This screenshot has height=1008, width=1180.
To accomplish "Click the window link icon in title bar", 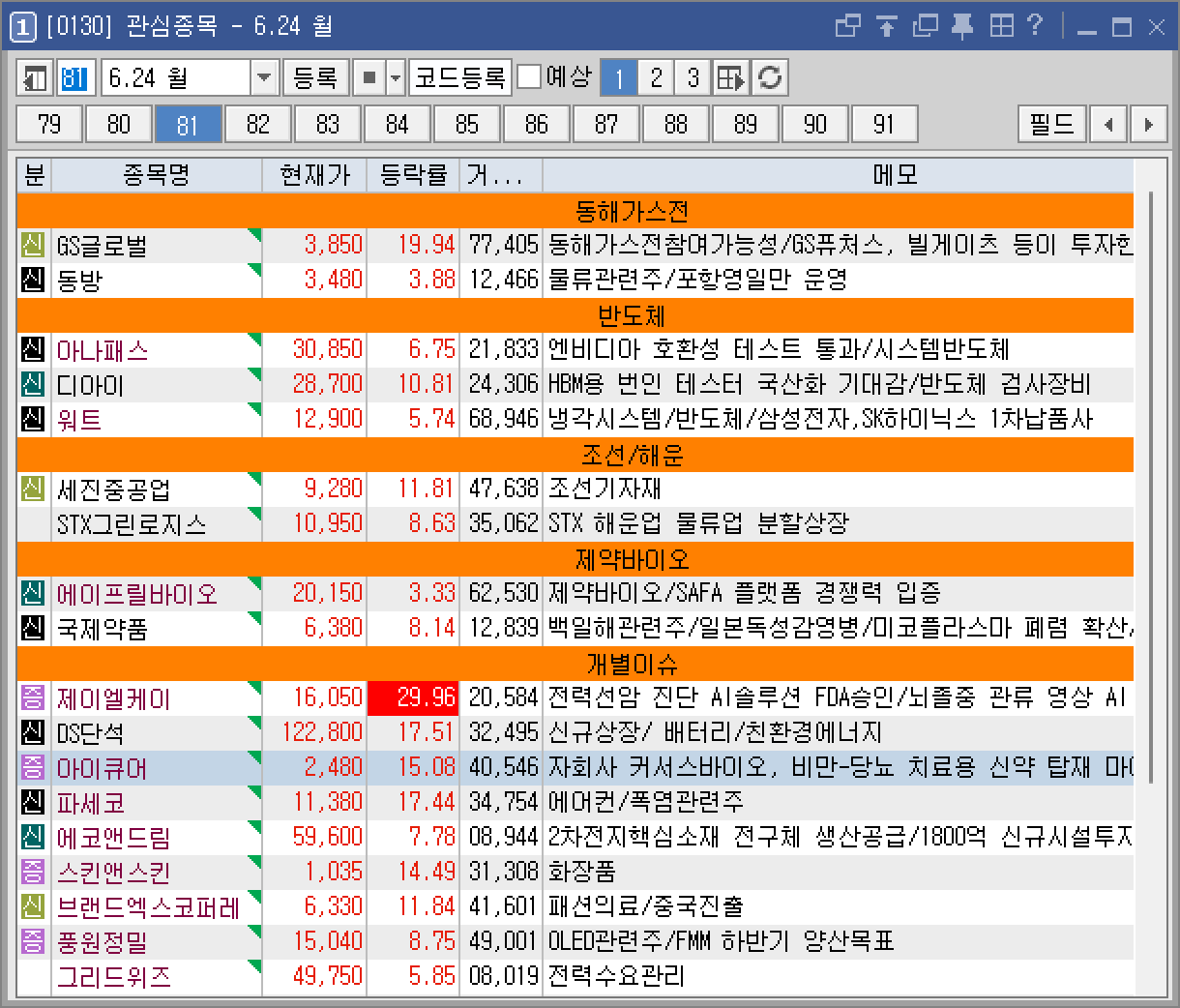I will pos(847,26).
